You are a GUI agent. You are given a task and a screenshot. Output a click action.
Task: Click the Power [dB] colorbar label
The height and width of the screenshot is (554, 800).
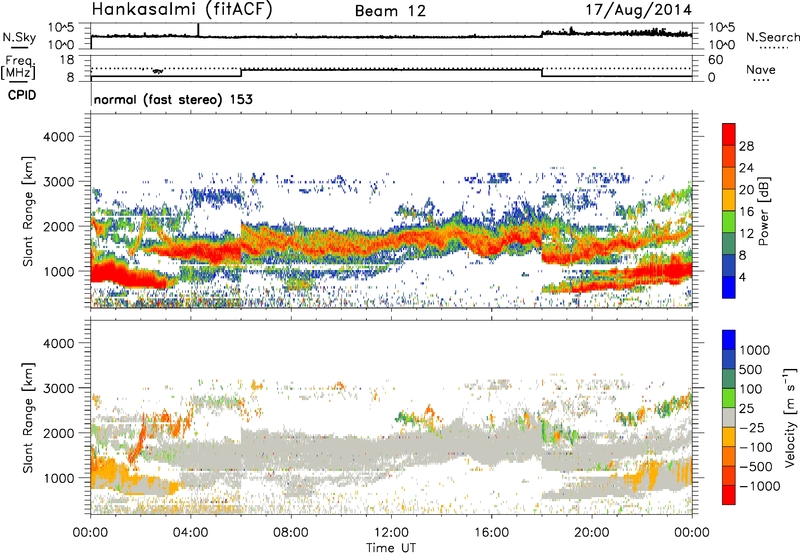(x=763, y=211)
